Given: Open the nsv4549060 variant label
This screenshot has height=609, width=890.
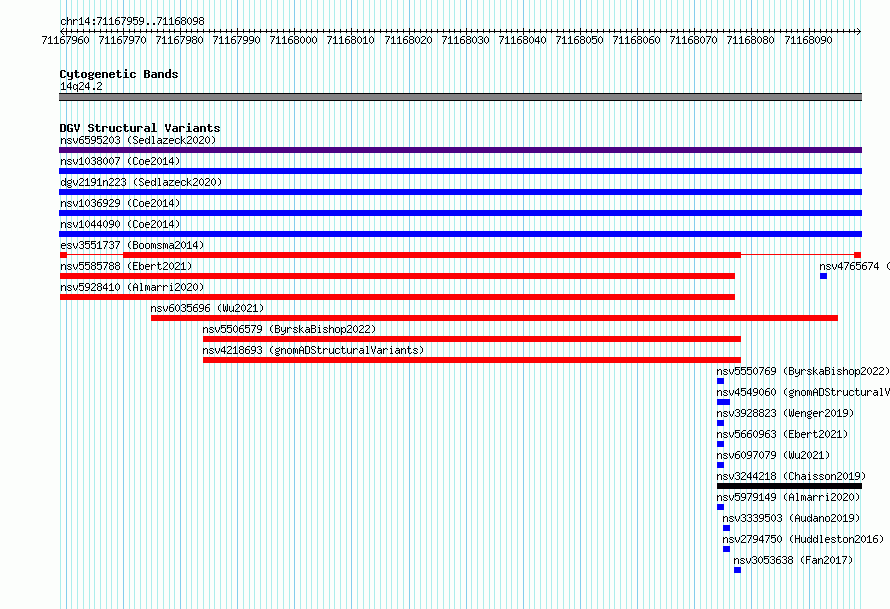Looking at the screenshot, I should [803, 392].
